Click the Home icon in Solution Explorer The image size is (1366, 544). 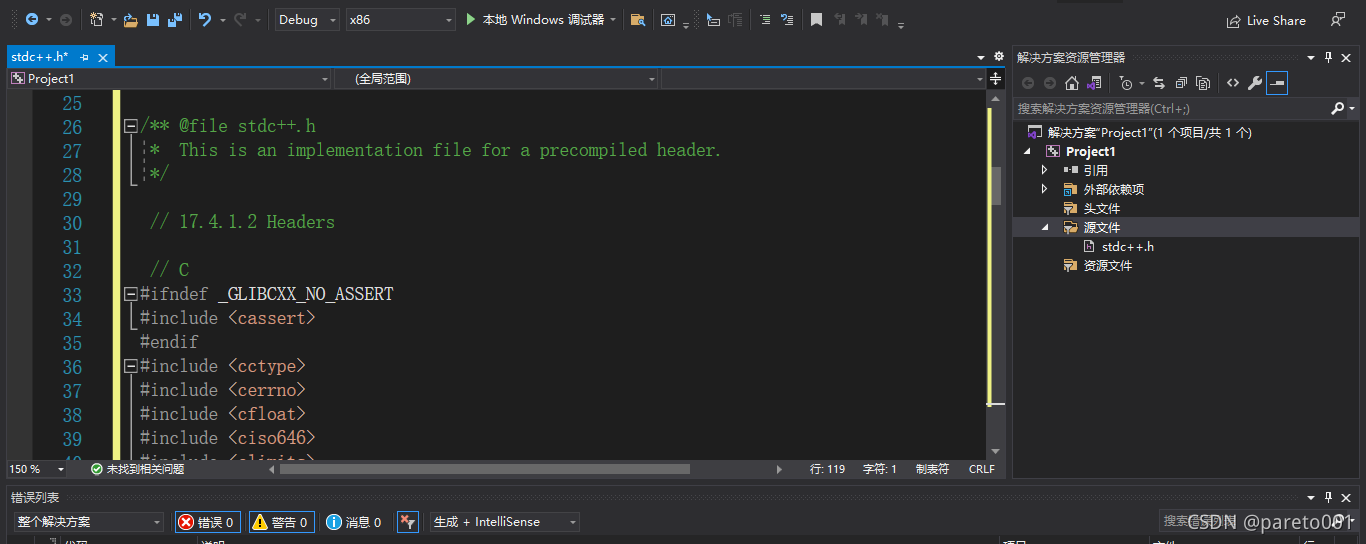click(1072, 83)
